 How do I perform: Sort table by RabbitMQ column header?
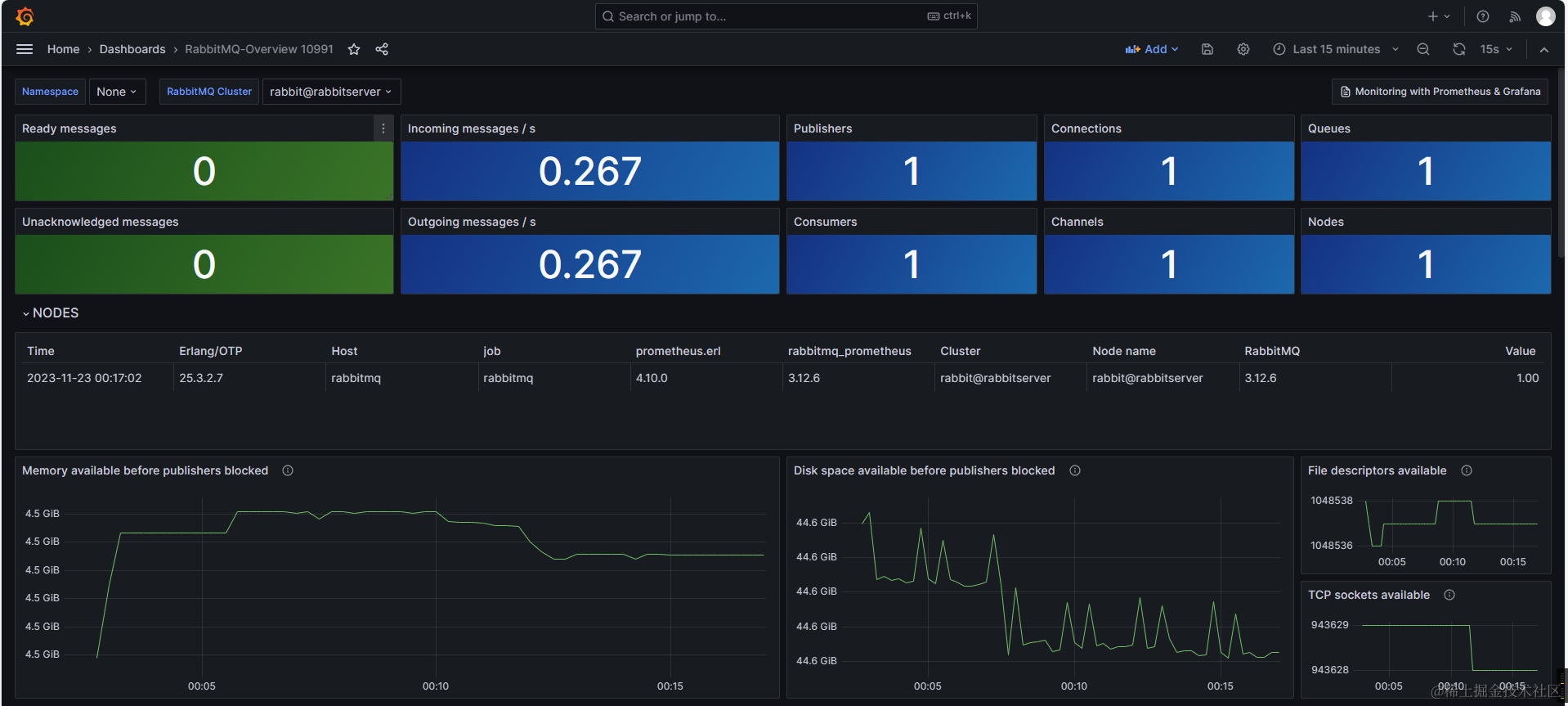pyautogui.click(x=1272, y=351)
